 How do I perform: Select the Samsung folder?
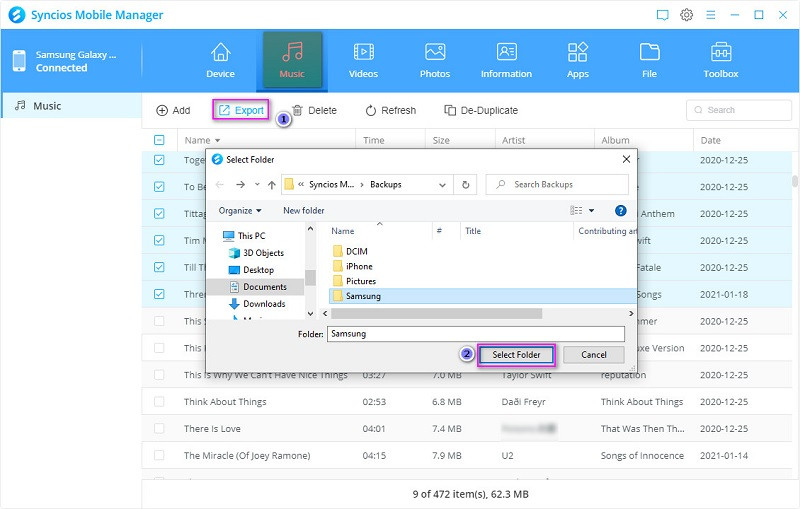482,296
